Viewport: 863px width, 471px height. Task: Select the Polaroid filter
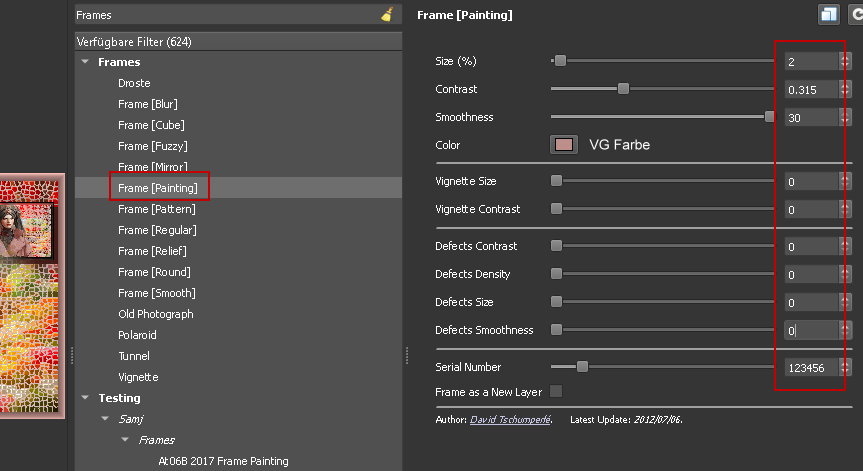click(137, 335)
